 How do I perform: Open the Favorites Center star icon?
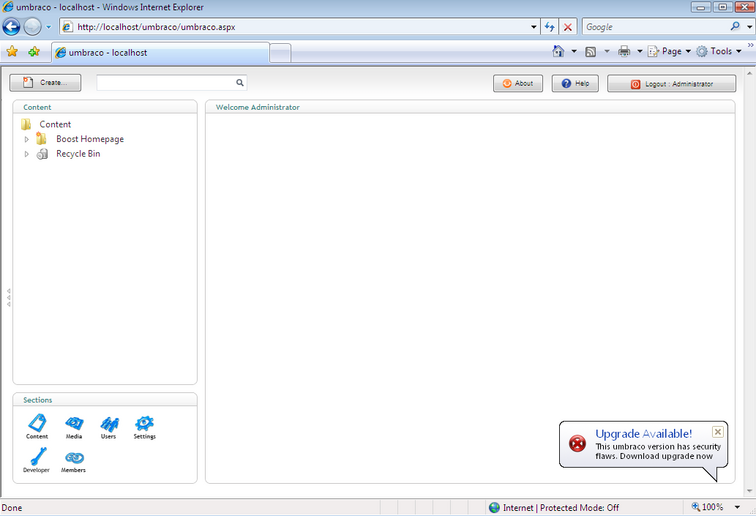coord(12,51)
